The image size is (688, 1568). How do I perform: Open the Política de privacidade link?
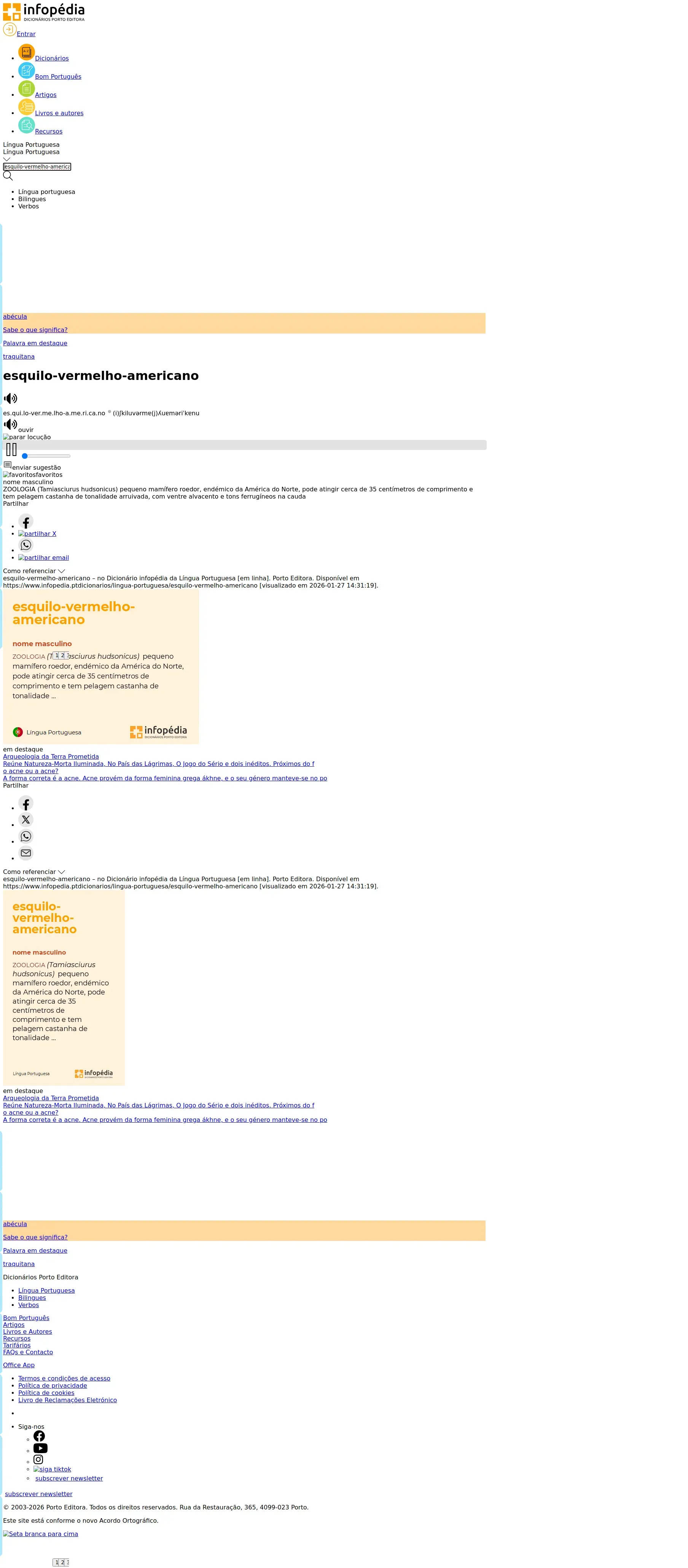tap(53, 1386)
